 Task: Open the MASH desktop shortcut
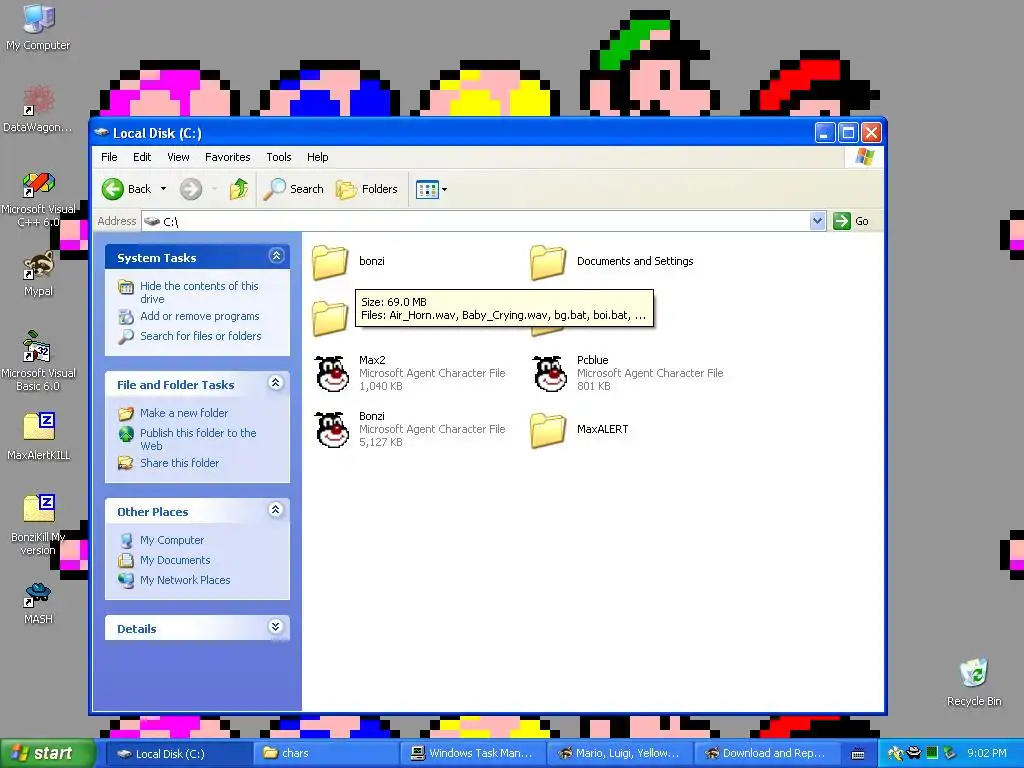[x=38, y=603]
